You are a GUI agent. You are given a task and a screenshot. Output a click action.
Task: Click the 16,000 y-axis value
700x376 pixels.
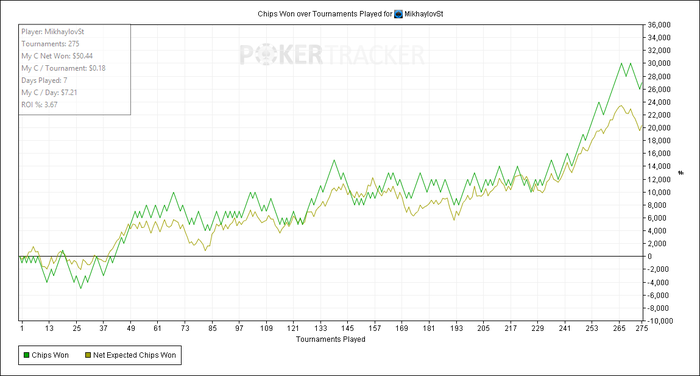pyautogui.click(x=659, y=154)
